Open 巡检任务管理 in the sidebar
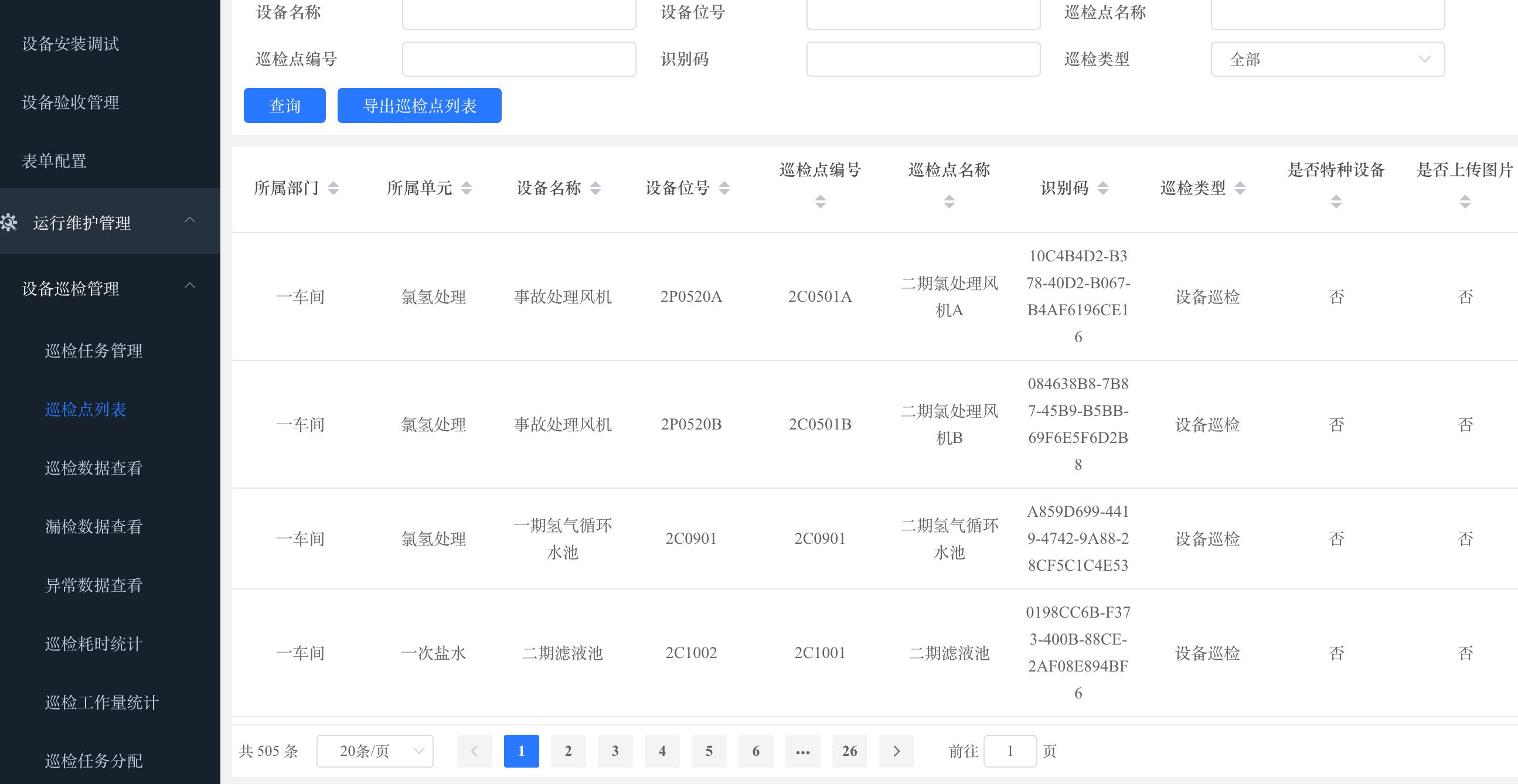 (94, 351)
